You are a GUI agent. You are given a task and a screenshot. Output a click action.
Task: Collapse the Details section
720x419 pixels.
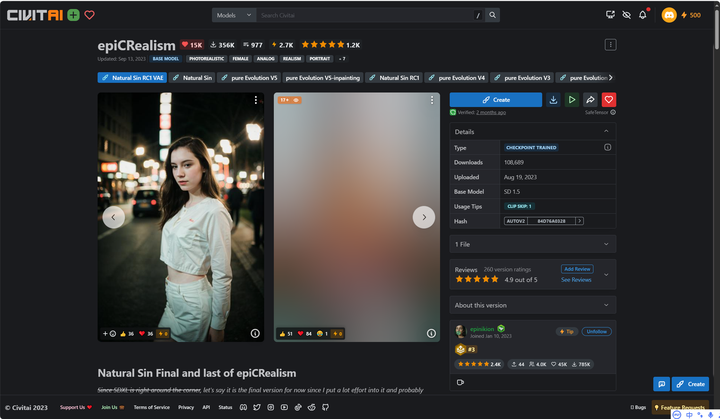click(533, 131)
